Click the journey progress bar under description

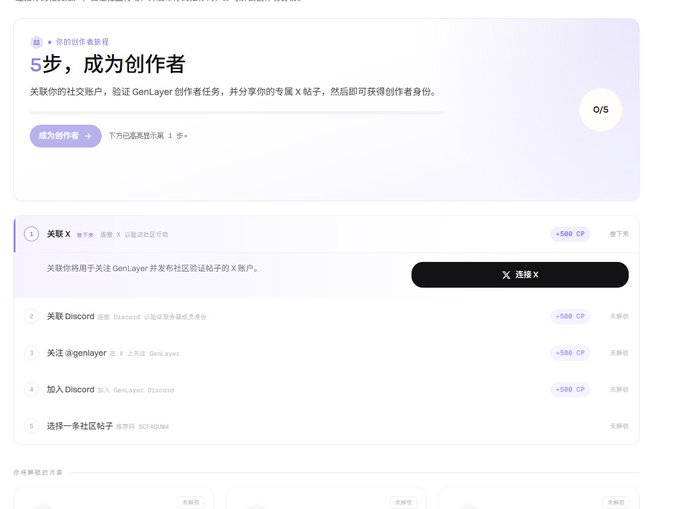[237, 113]
